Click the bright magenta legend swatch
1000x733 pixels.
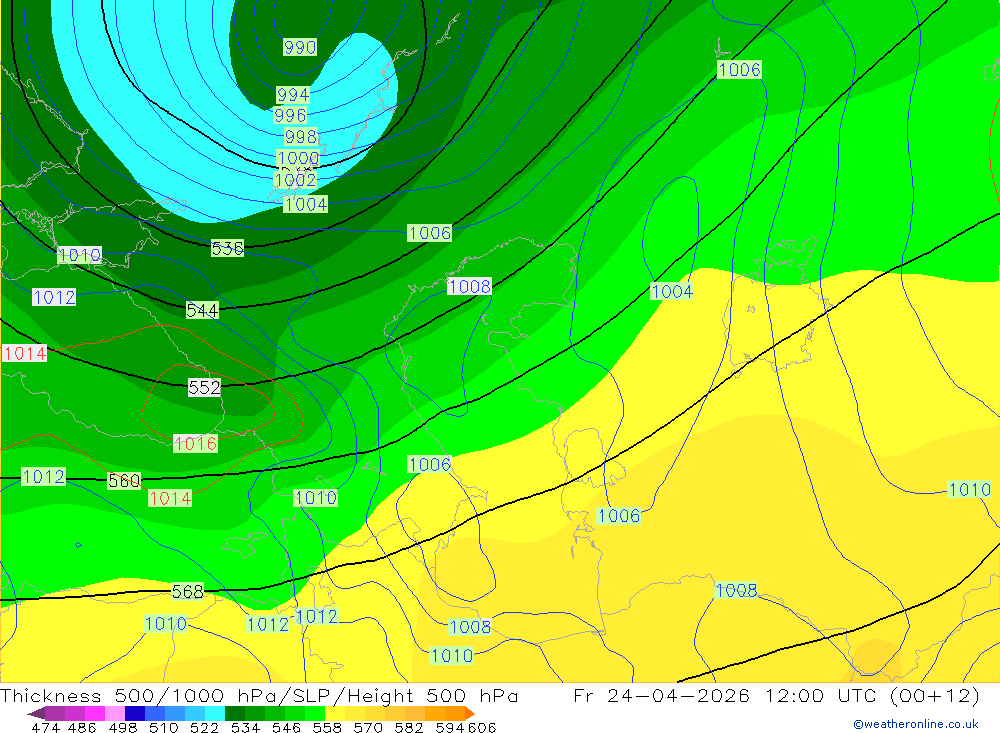[x=95, y=713]
